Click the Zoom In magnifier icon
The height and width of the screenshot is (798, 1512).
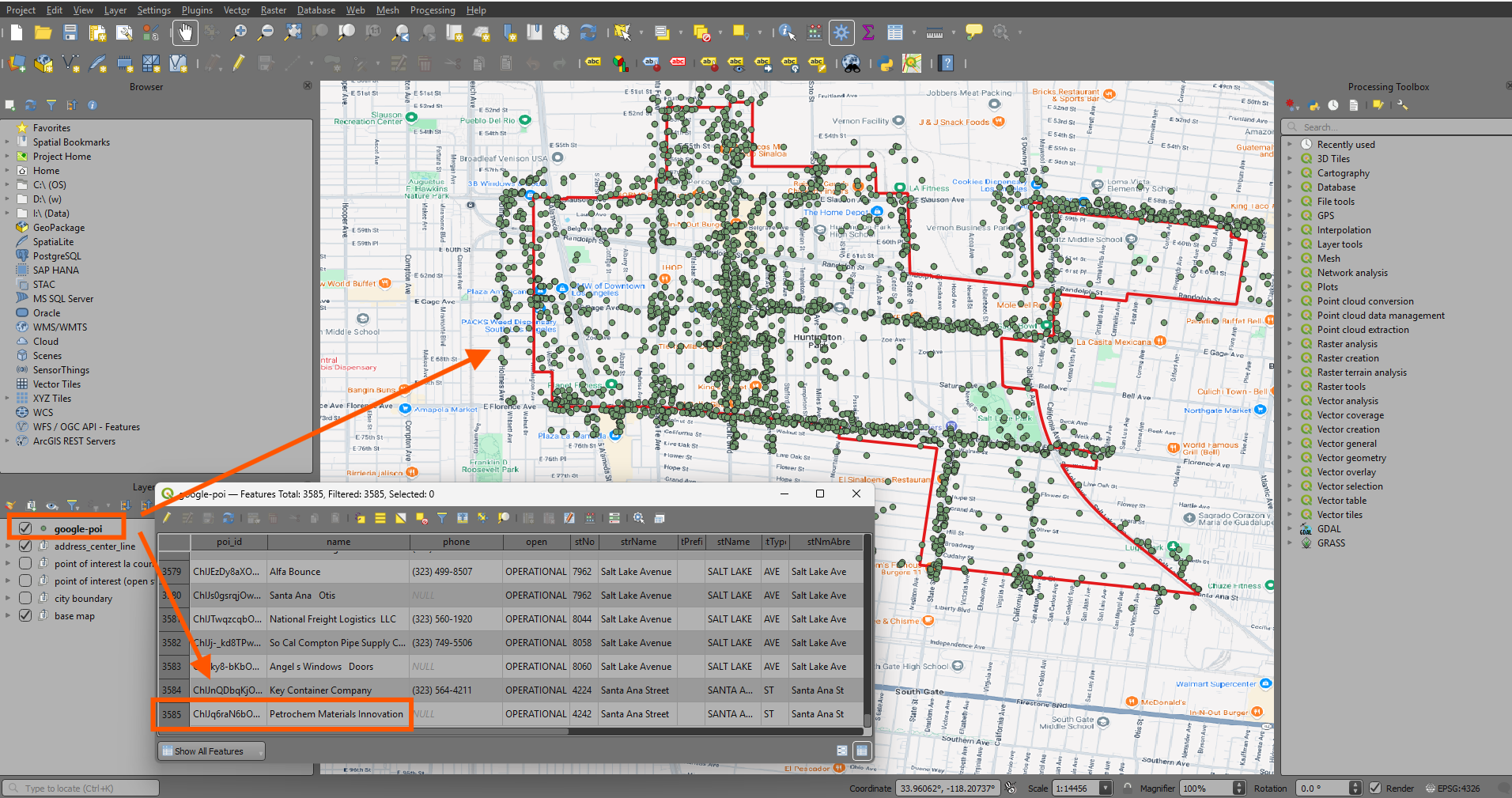point(239,32)
